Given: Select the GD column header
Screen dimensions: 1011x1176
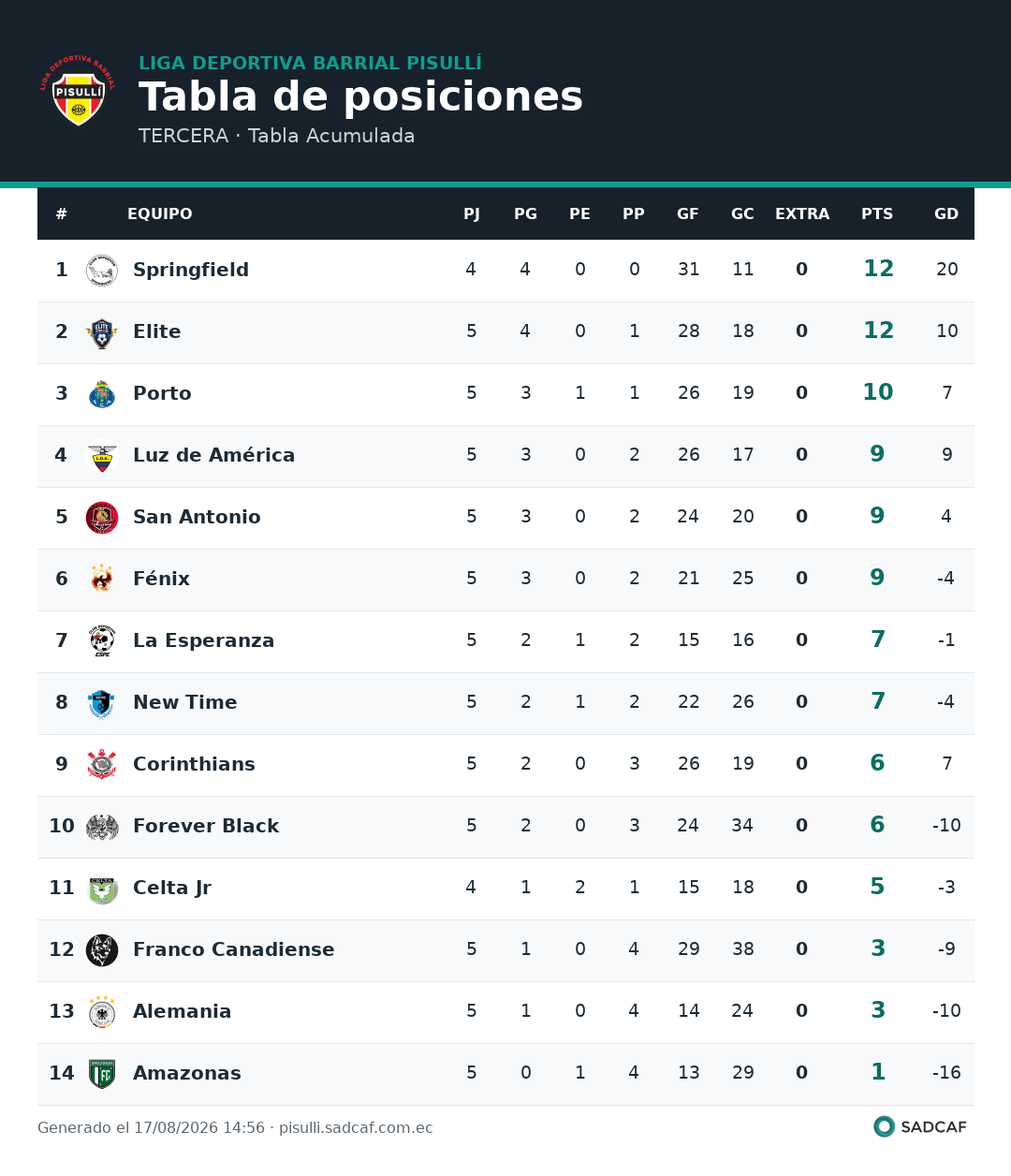Looking at the screenshot, I should pos(946,214).
